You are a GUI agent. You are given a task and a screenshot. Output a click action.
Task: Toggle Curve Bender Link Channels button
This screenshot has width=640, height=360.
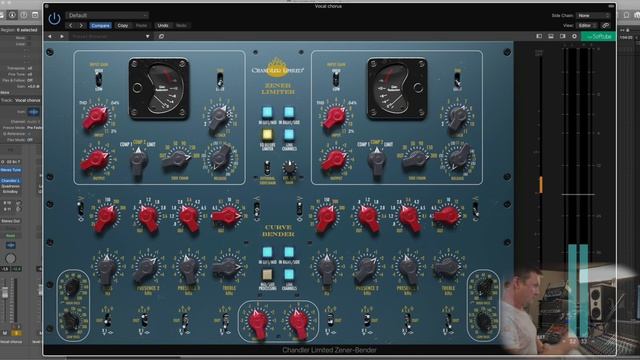(289, 274)
